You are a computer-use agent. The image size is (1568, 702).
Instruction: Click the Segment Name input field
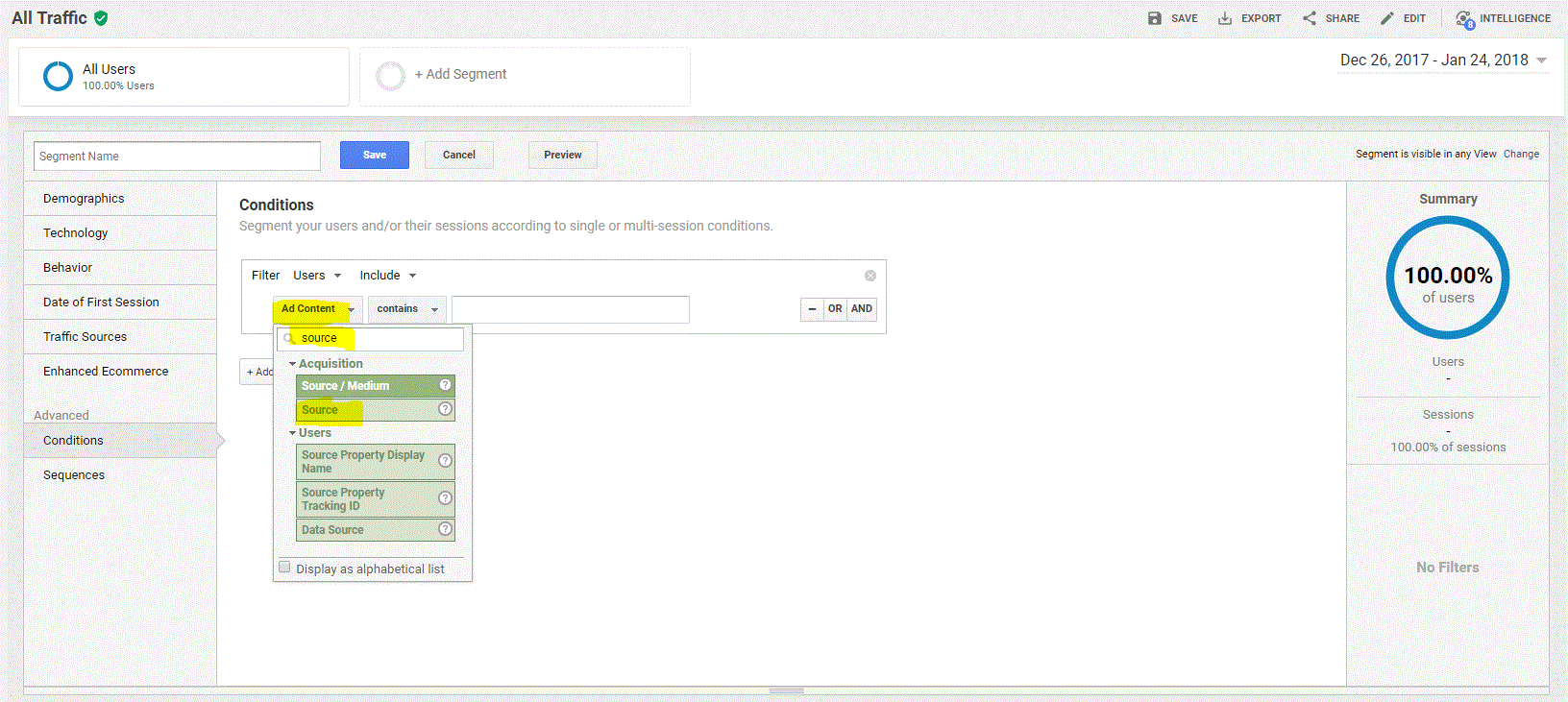tap(177, 157)
